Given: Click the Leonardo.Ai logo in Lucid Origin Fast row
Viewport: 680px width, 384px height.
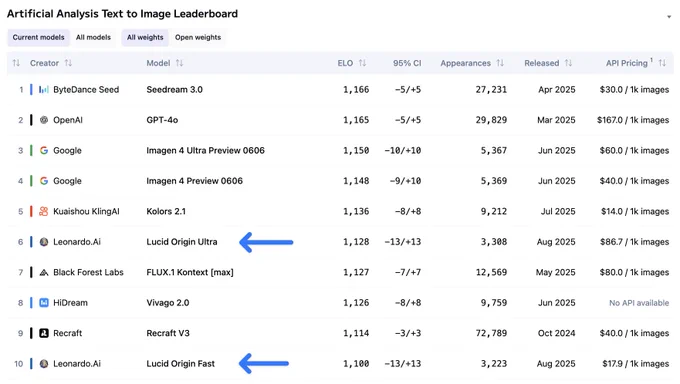Looking at the screenshot, I should 44,364.
